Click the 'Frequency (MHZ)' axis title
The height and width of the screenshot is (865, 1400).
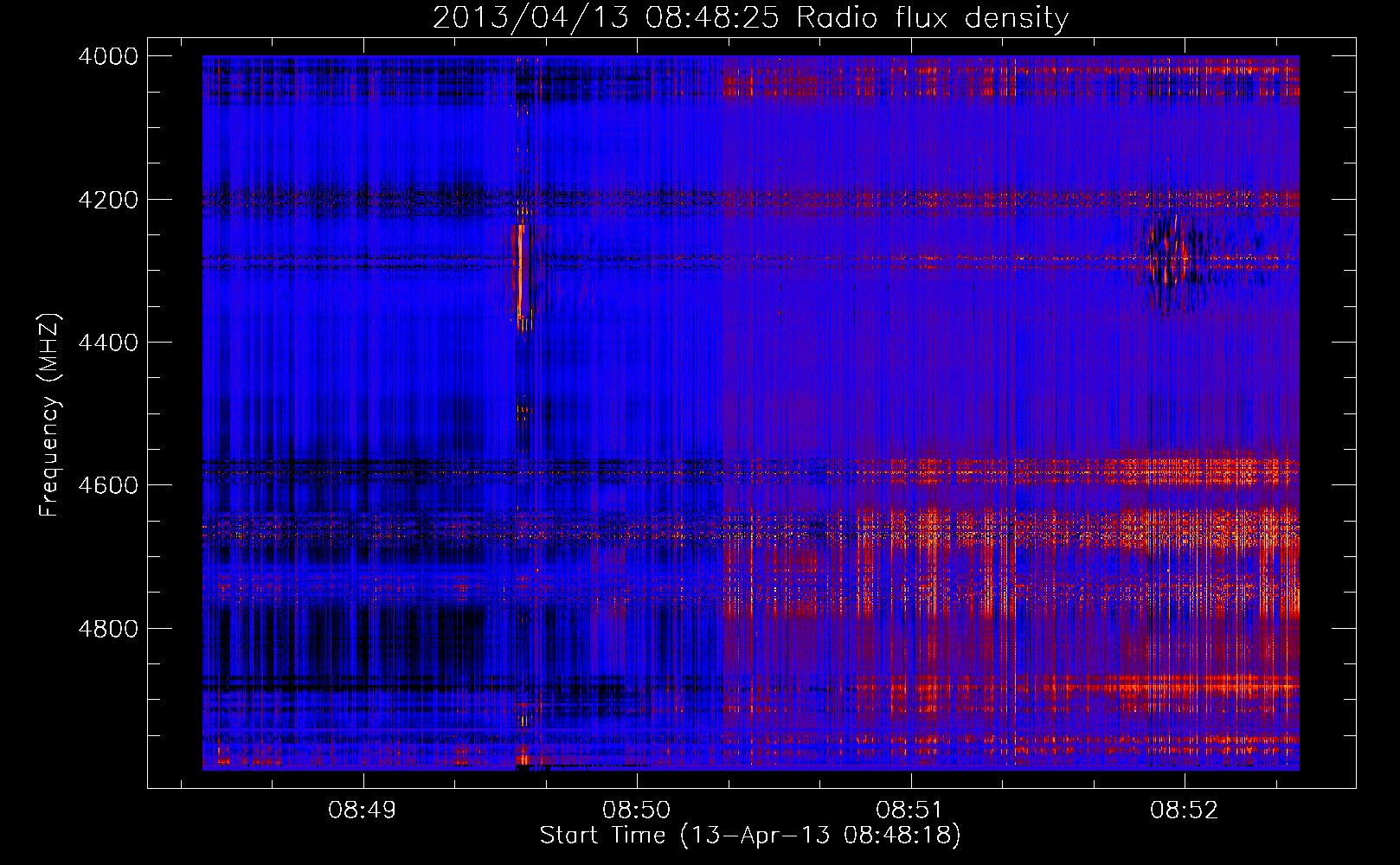click(x=49, y=415)
